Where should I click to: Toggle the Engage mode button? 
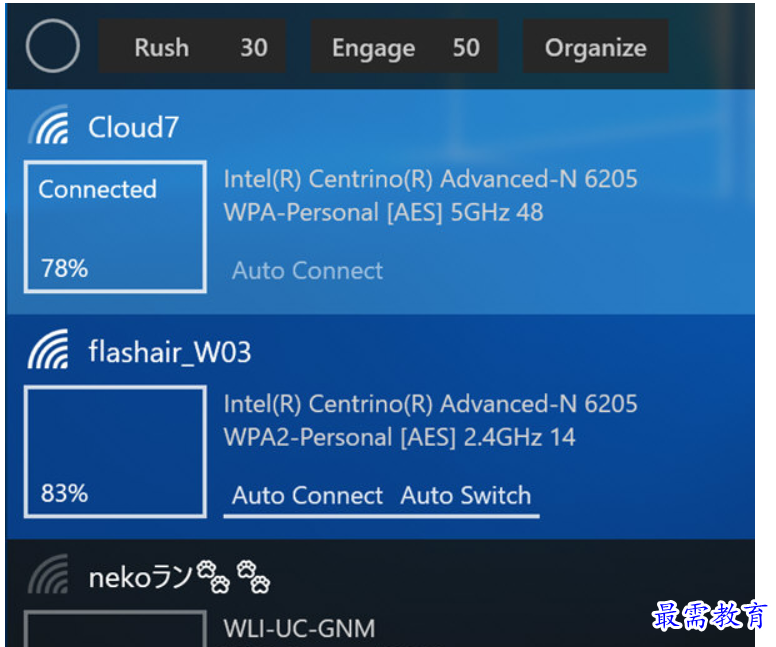tap(373, 47)
